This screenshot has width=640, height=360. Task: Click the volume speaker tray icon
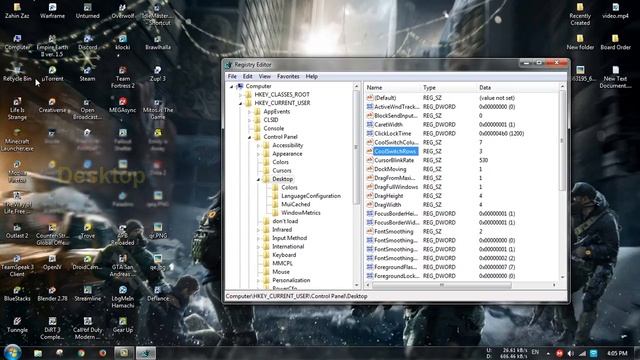coord(571,353)
